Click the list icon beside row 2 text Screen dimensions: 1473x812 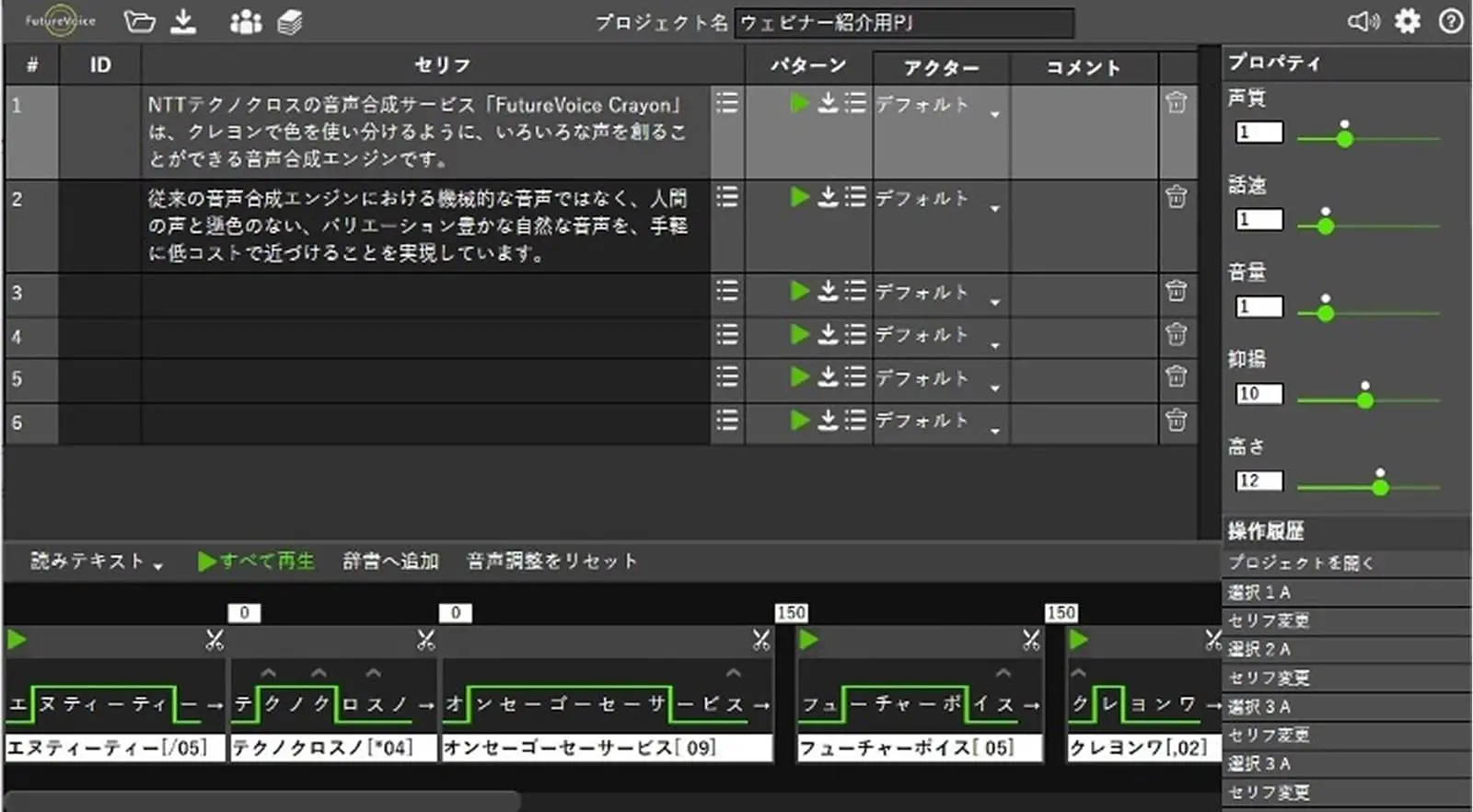pos(727,196)
